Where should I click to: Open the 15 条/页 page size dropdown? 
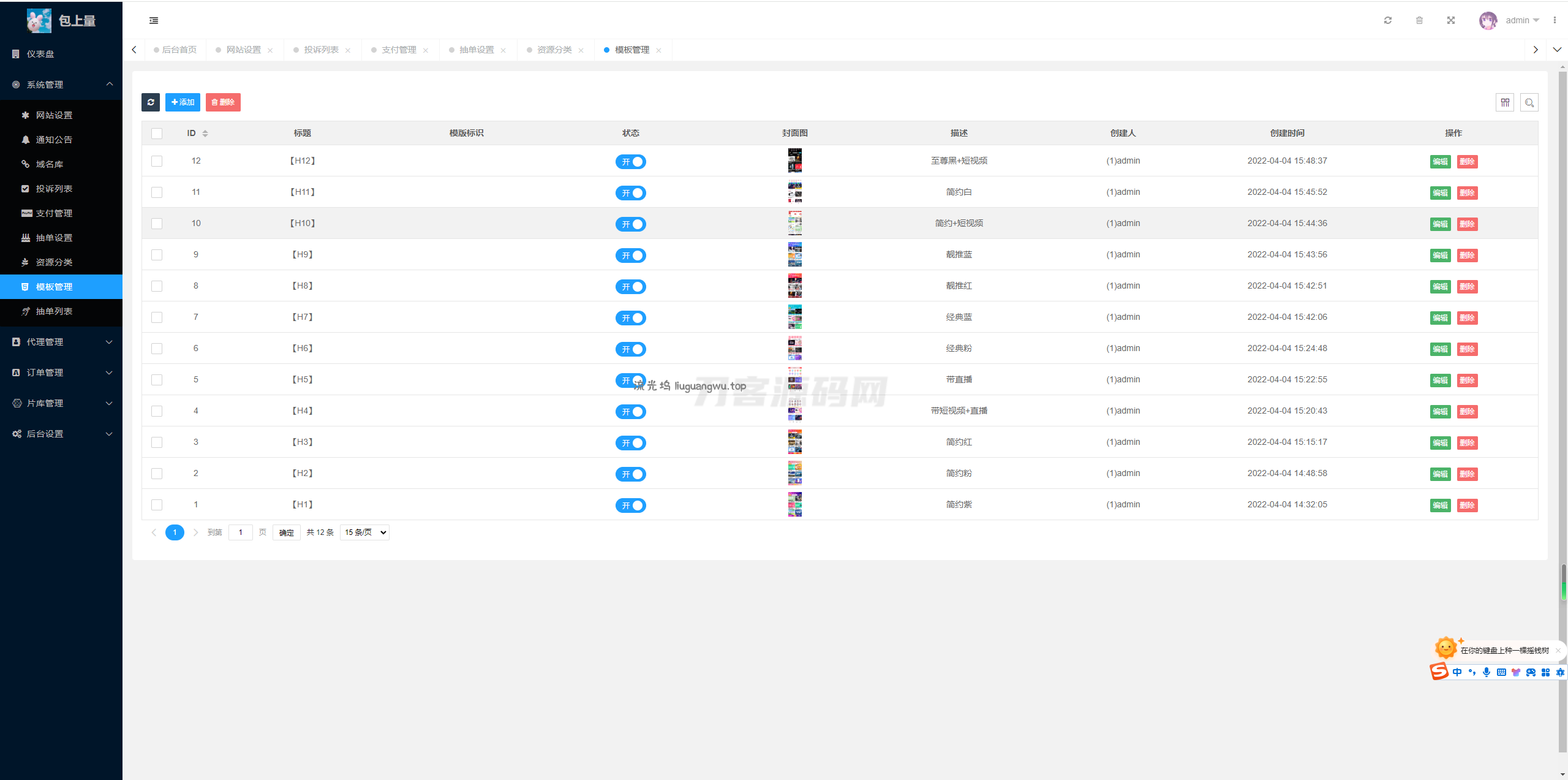(x=364, y=532)
